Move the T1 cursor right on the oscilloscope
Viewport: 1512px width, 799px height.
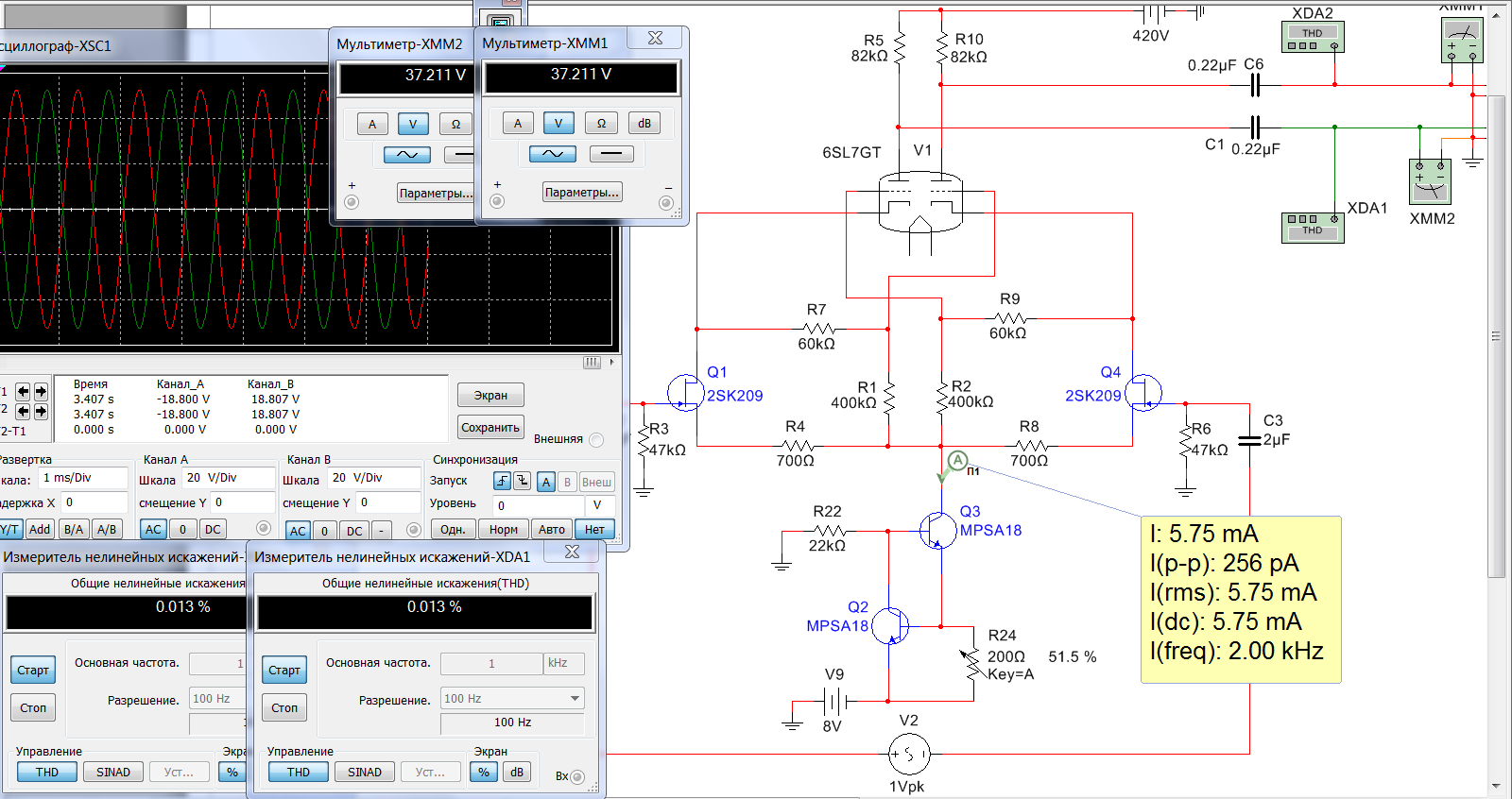coord(41,391)
